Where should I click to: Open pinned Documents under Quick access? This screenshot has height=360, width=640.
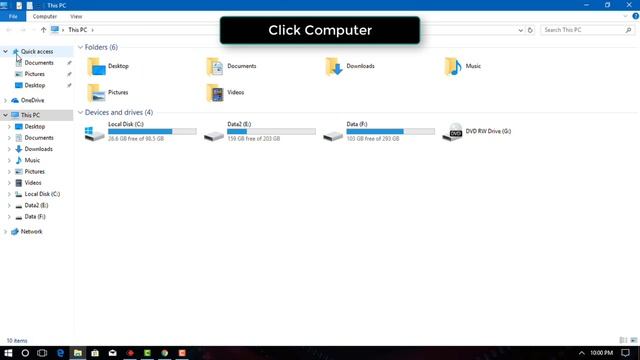point(39,63)
